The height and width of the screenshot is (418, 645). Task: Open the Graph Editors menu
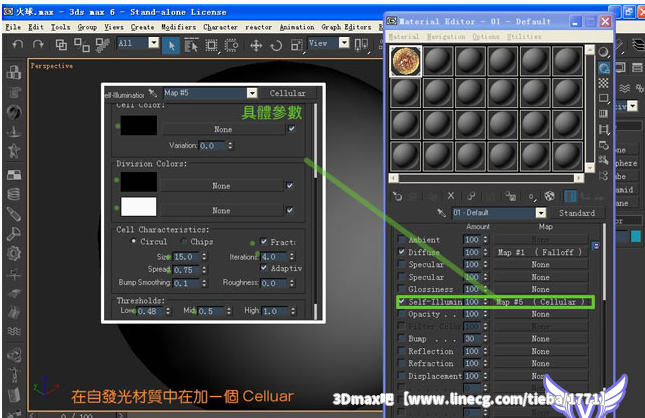[346, 27]
